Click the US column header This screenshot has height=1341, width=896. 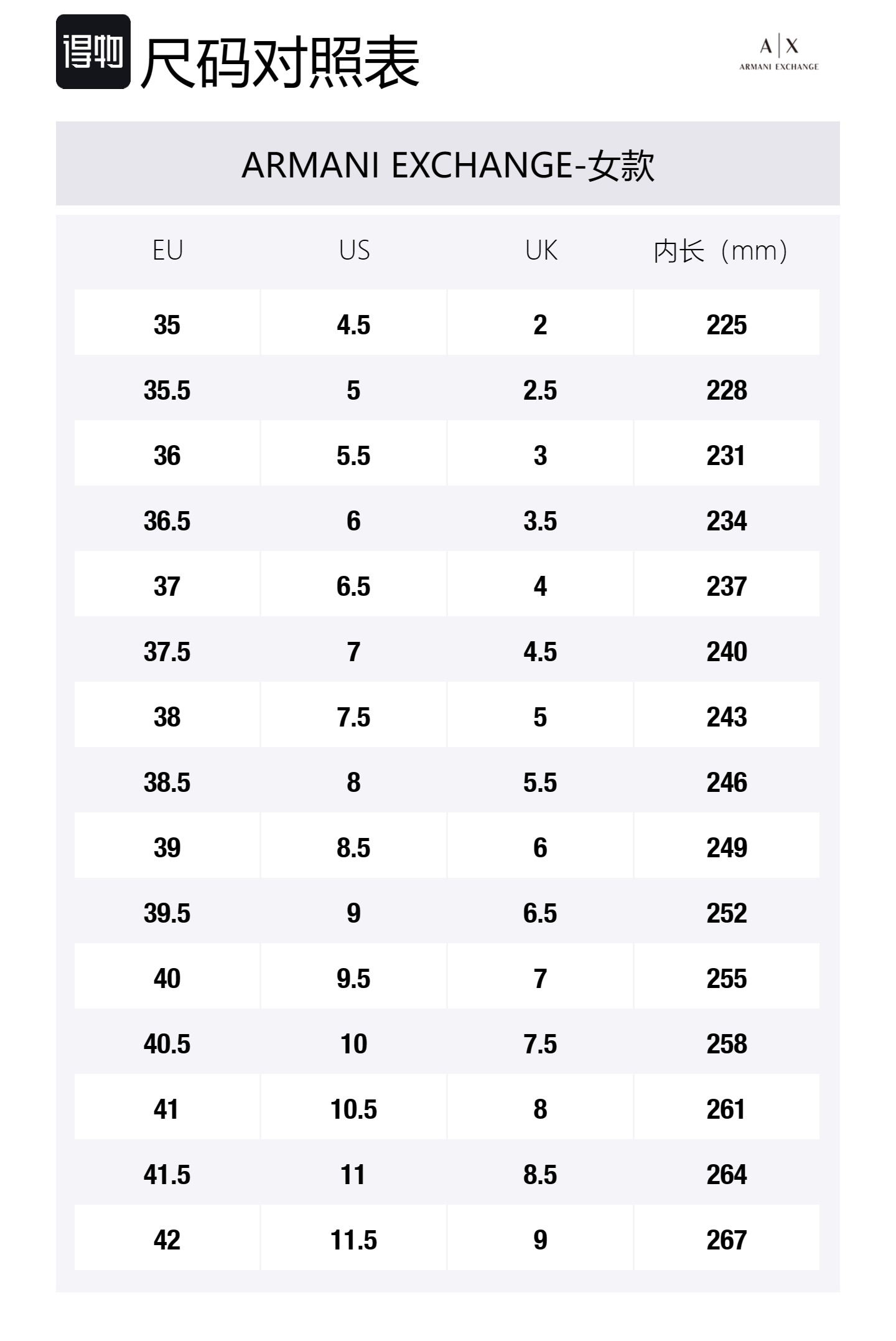[354, 250]
